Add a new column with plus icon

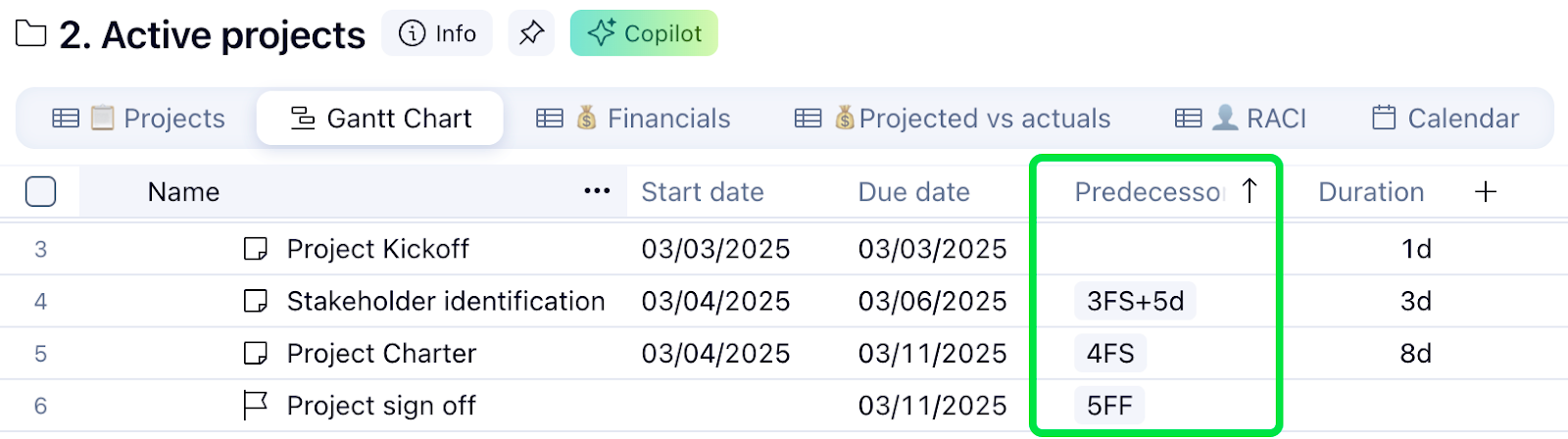click(x=1486, y=191)
